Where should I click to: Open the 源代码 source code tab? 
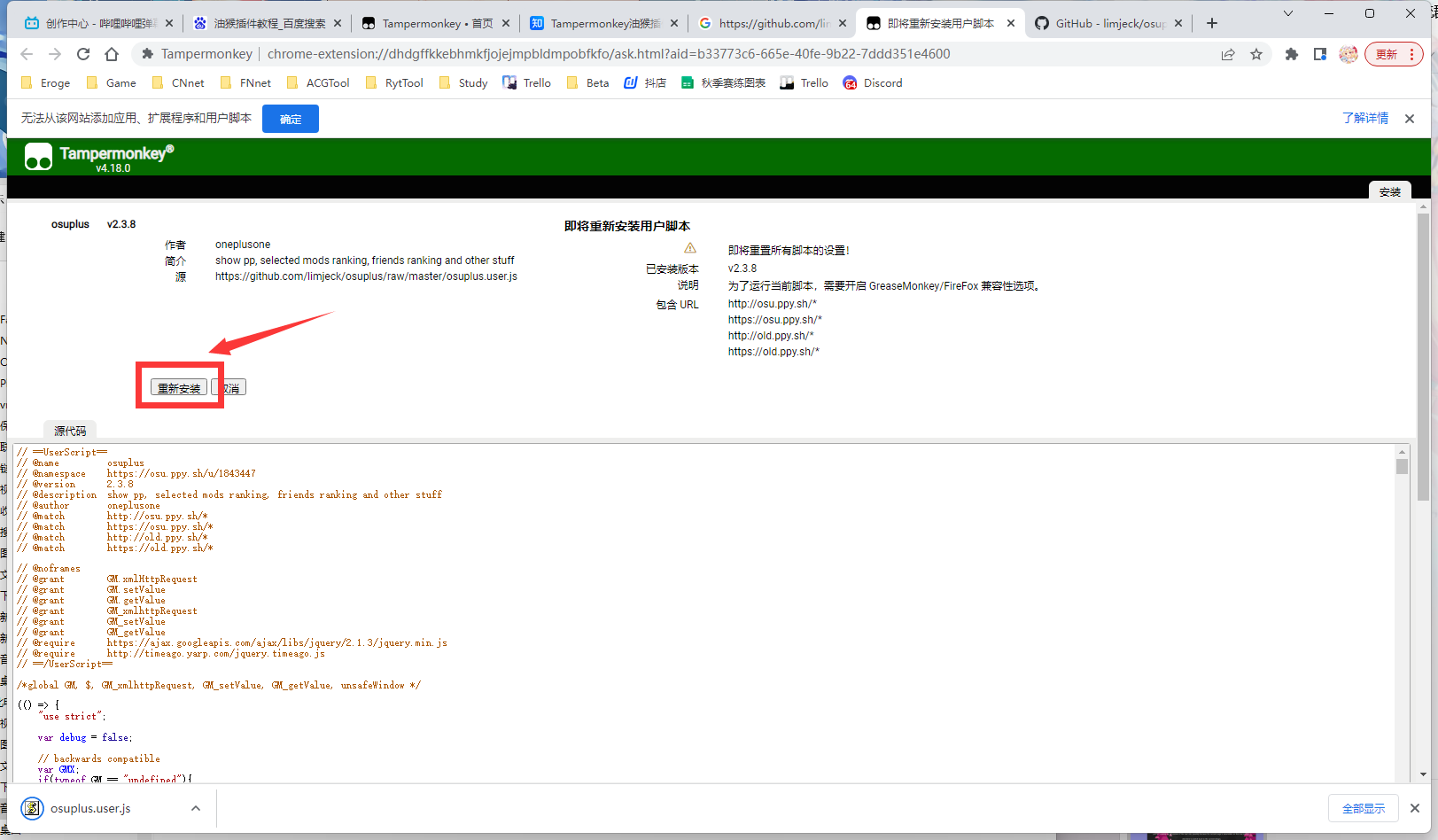[70, 431]
